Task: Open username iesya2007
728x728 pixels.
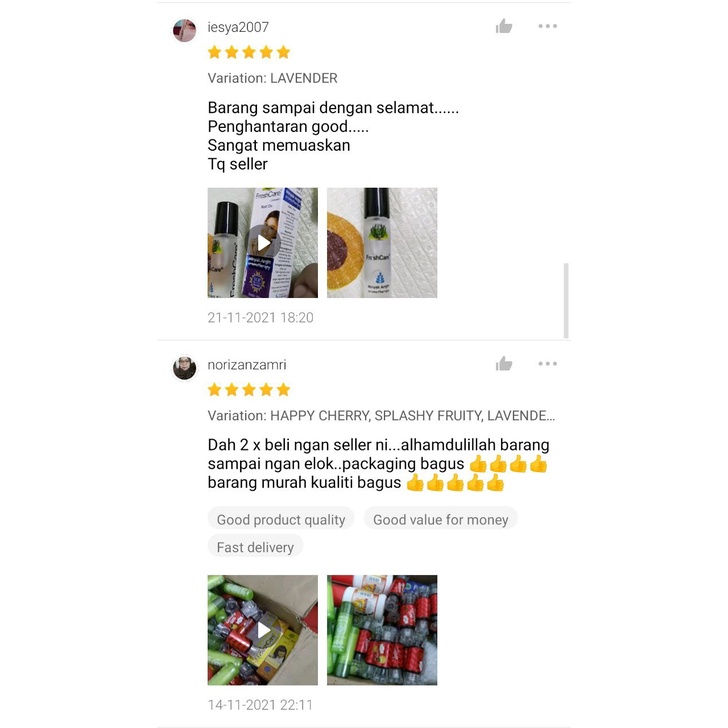Action: [238, 27]
